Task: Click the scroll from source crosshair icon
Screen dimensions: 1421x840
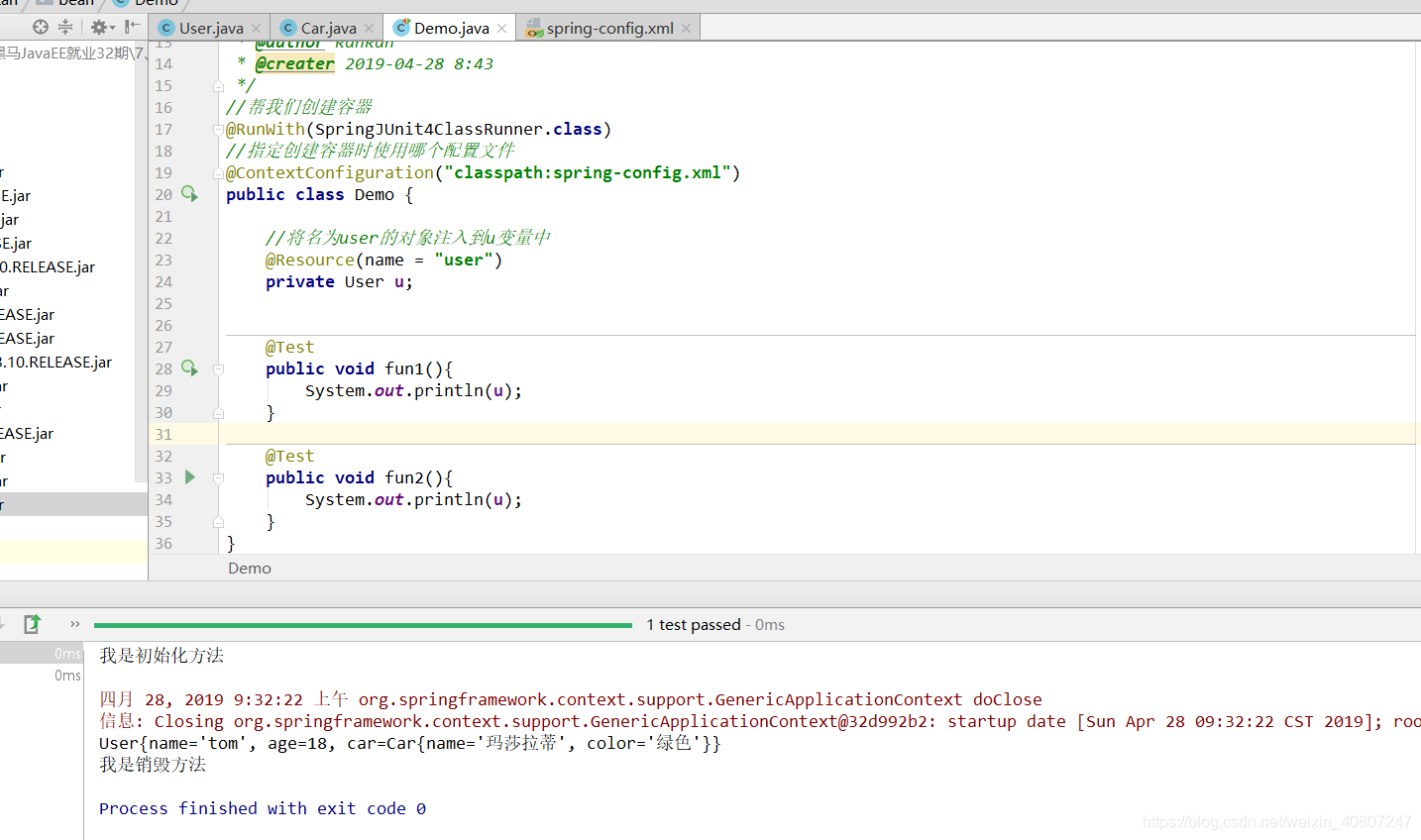Action: tap(41, 27)
